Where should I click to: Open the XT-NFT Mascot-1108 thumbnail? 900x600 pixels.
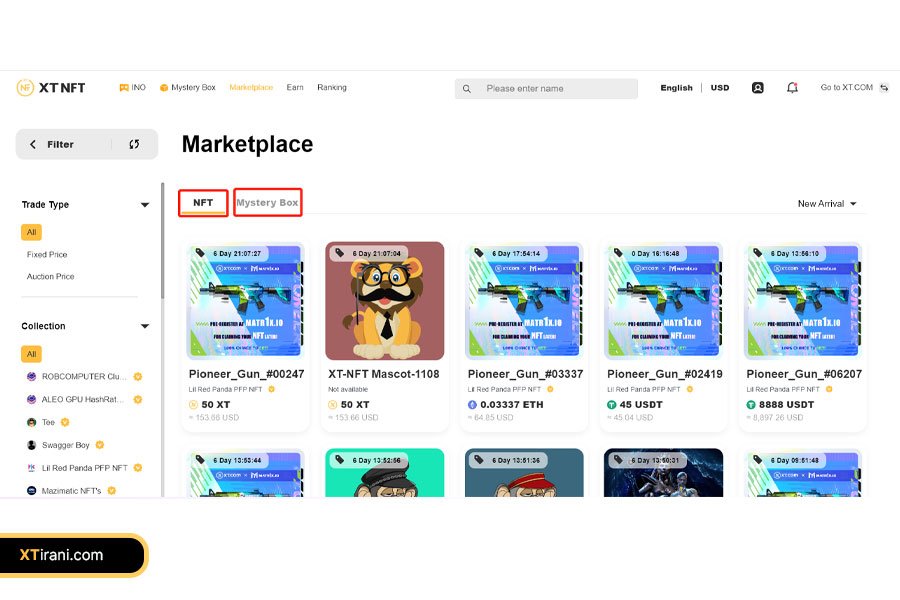pyautogui.click(x=385, y=301)
